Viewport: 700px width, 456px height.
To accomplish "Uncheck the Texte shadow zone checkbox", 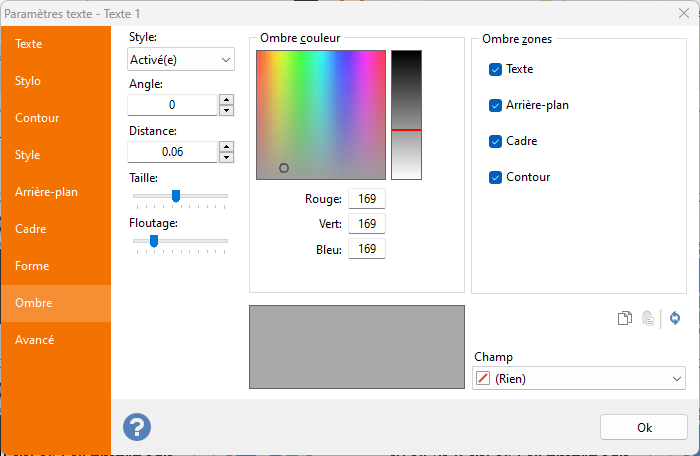I will [495, 69].
